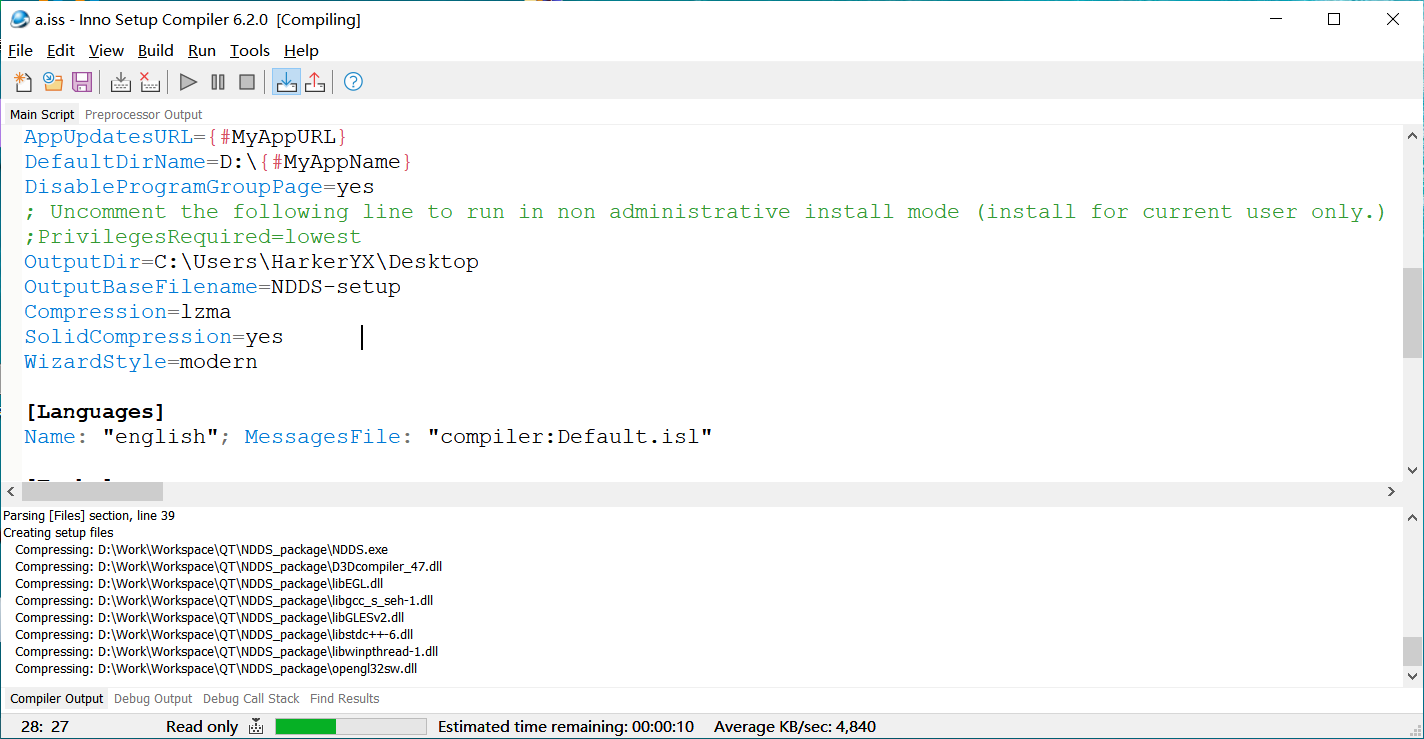
Task: Click output pane scrollbar down arrow
Action: 1412,677
